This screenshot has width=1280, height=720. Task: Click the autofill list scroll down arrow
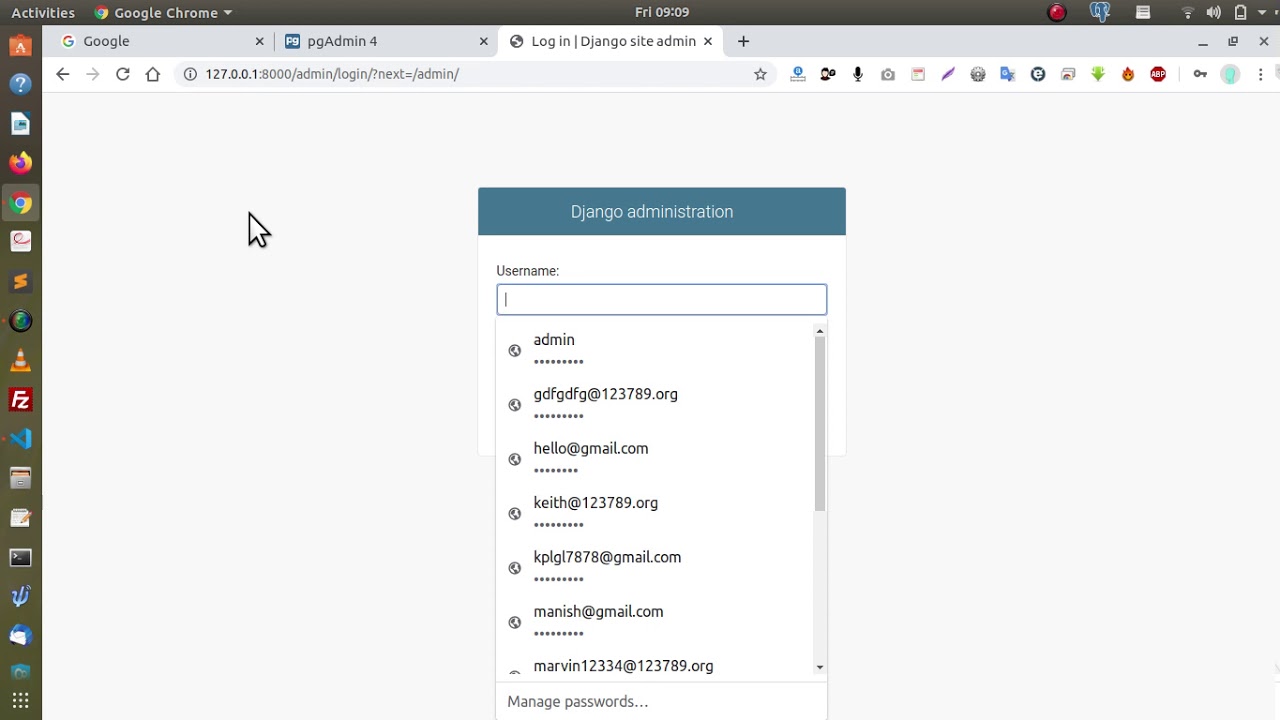pyautogui.click(x=820, y=667)
